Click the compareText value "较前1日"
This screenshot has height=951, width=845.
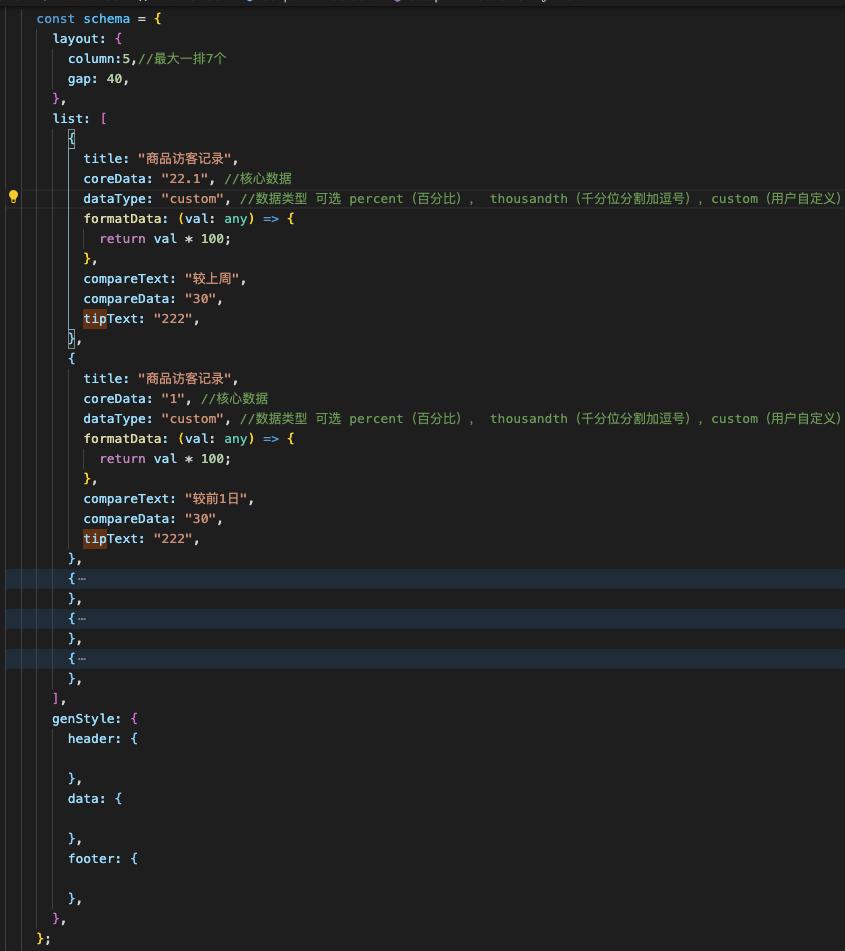216,499
